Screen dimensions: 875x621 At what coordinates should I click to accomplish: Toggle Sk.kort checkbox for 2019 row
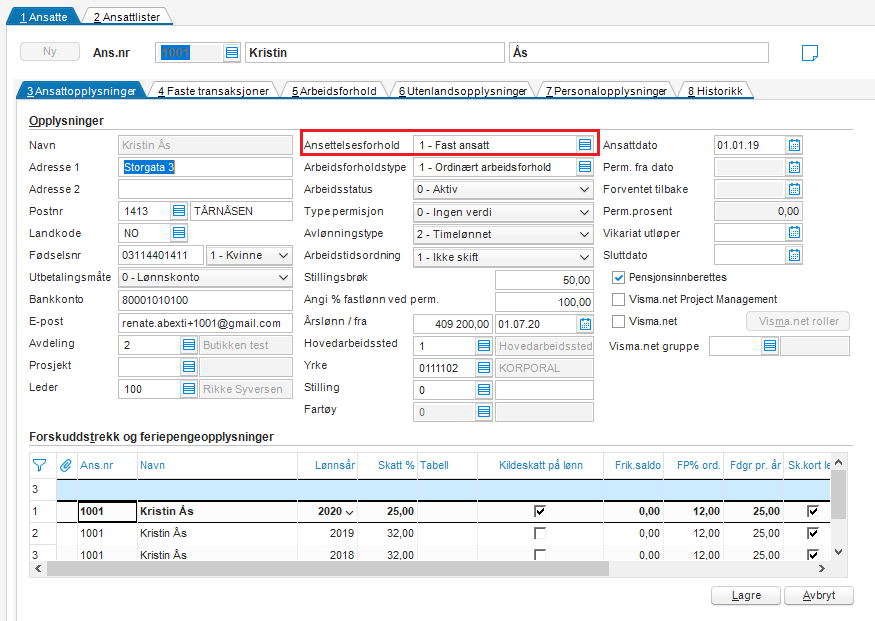click(813, 533)
